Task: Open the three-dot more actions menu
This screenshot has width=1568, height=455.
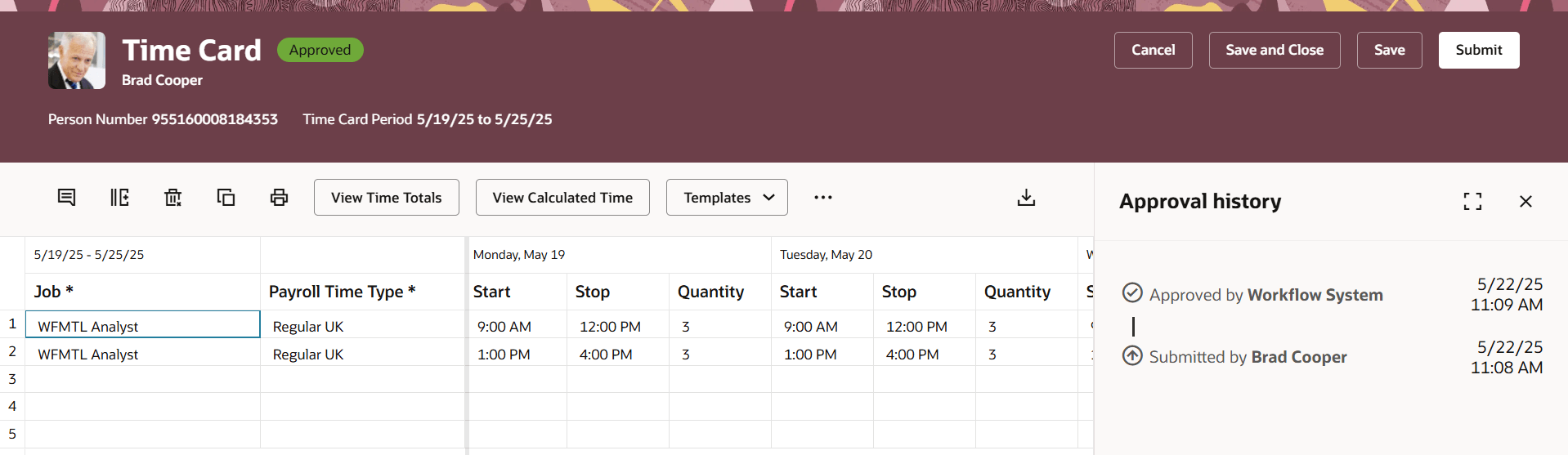Action: 823,197
